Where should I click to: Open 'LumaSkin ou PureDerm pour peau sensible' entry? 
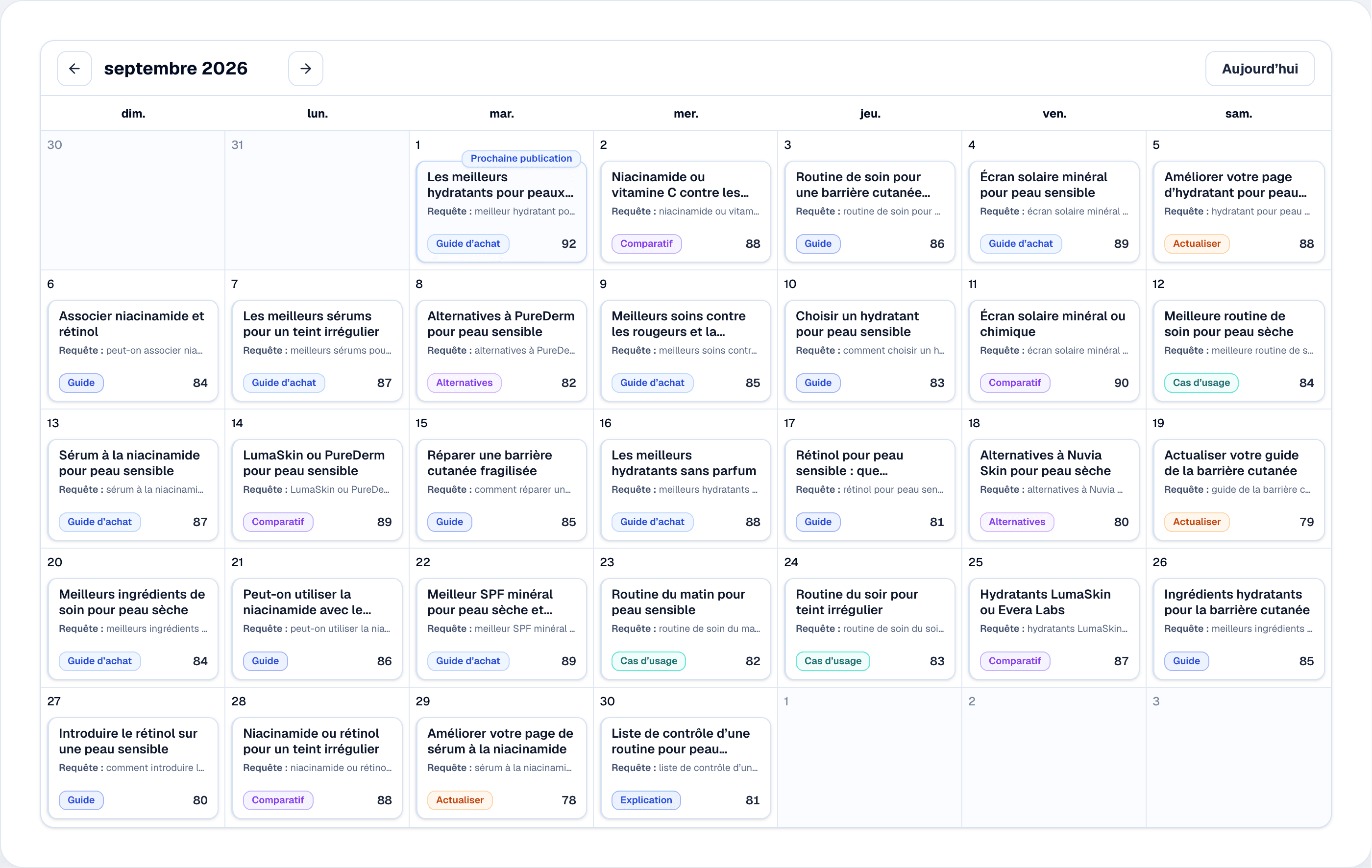[317, 489]
